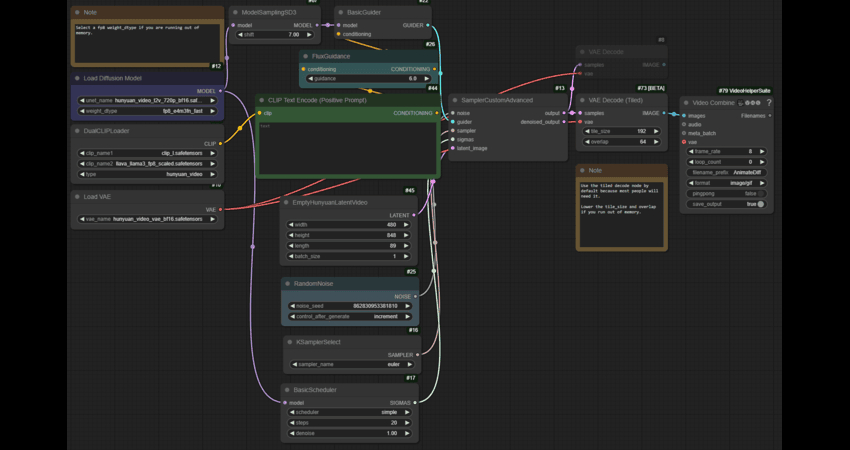Image resolution: width=850 pixels, height=450 pixels.
Task: Collapse the Load Diffusion Model node dot
Action: [x=77, y=78]
